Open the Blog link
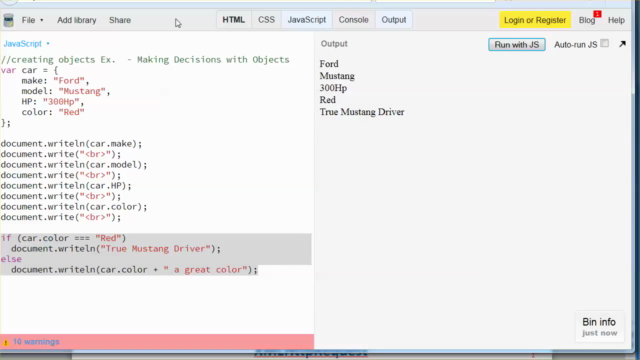The image size is (640, 360). click(x=587, y=20)
